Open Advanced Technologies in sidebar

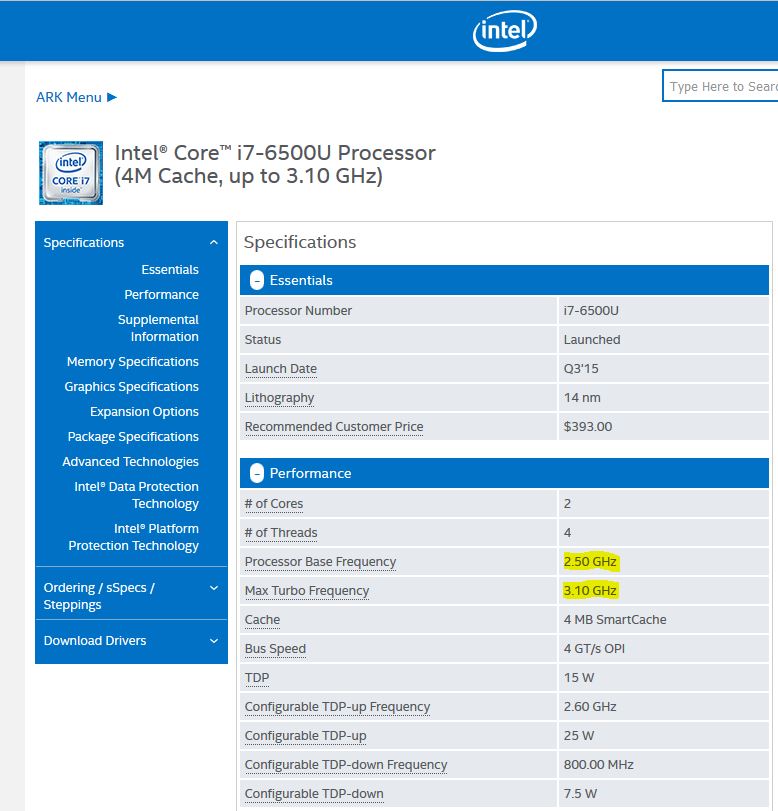(x=130, y=461)
